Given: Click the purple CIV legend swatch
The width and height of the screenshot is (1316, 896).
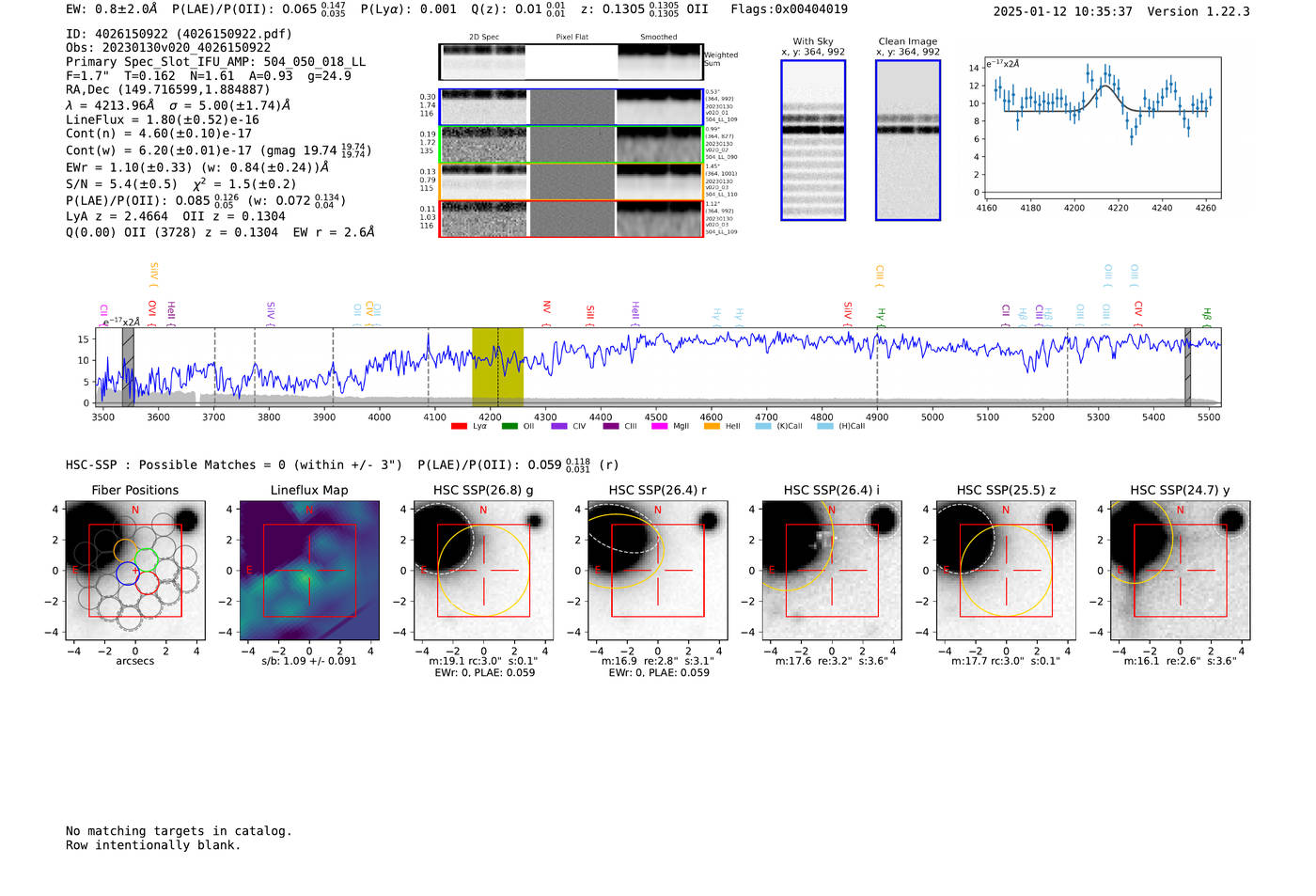Looking at the screenshot, I should point(559,426).
